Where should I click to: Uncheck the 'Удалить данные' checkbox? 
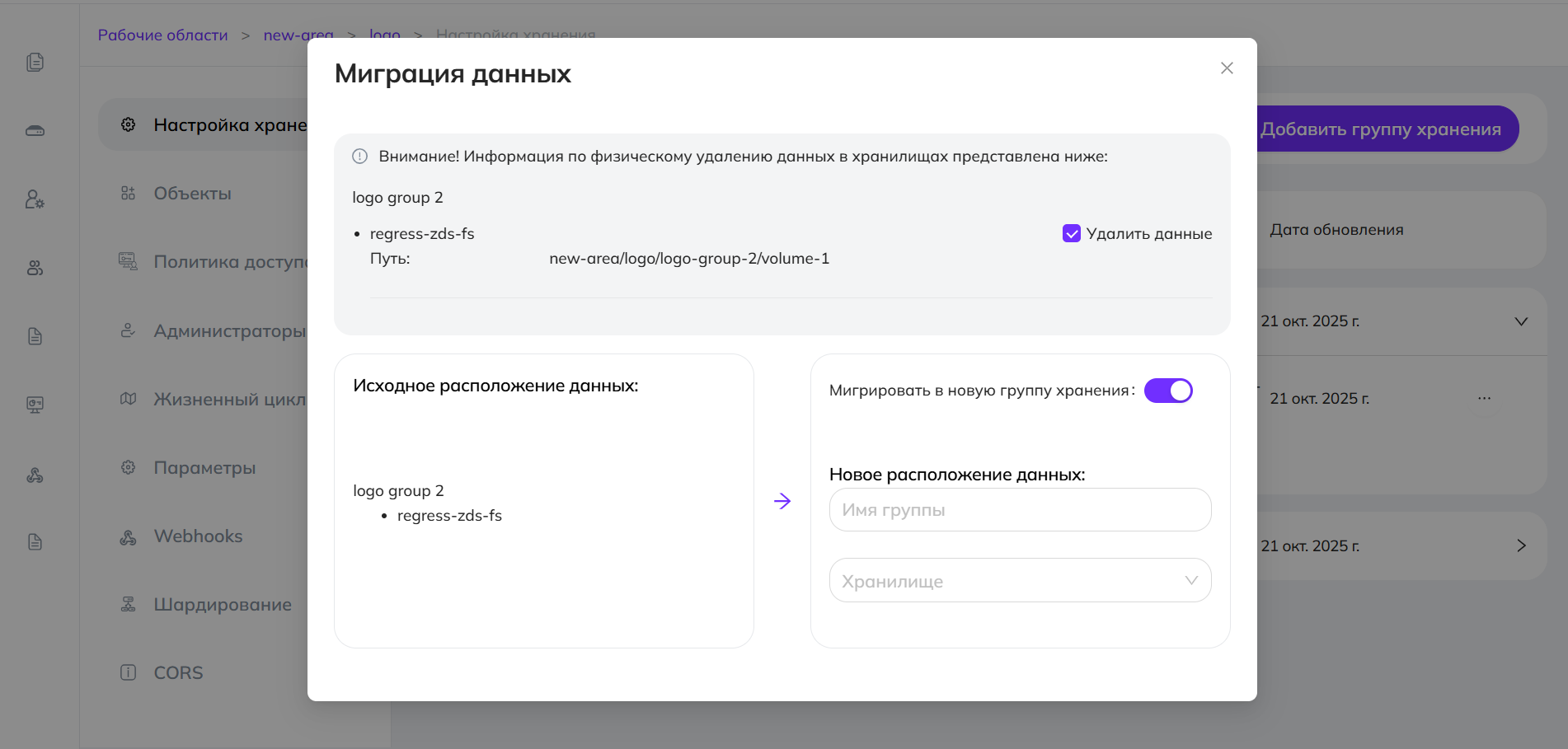click(1072, 234)
